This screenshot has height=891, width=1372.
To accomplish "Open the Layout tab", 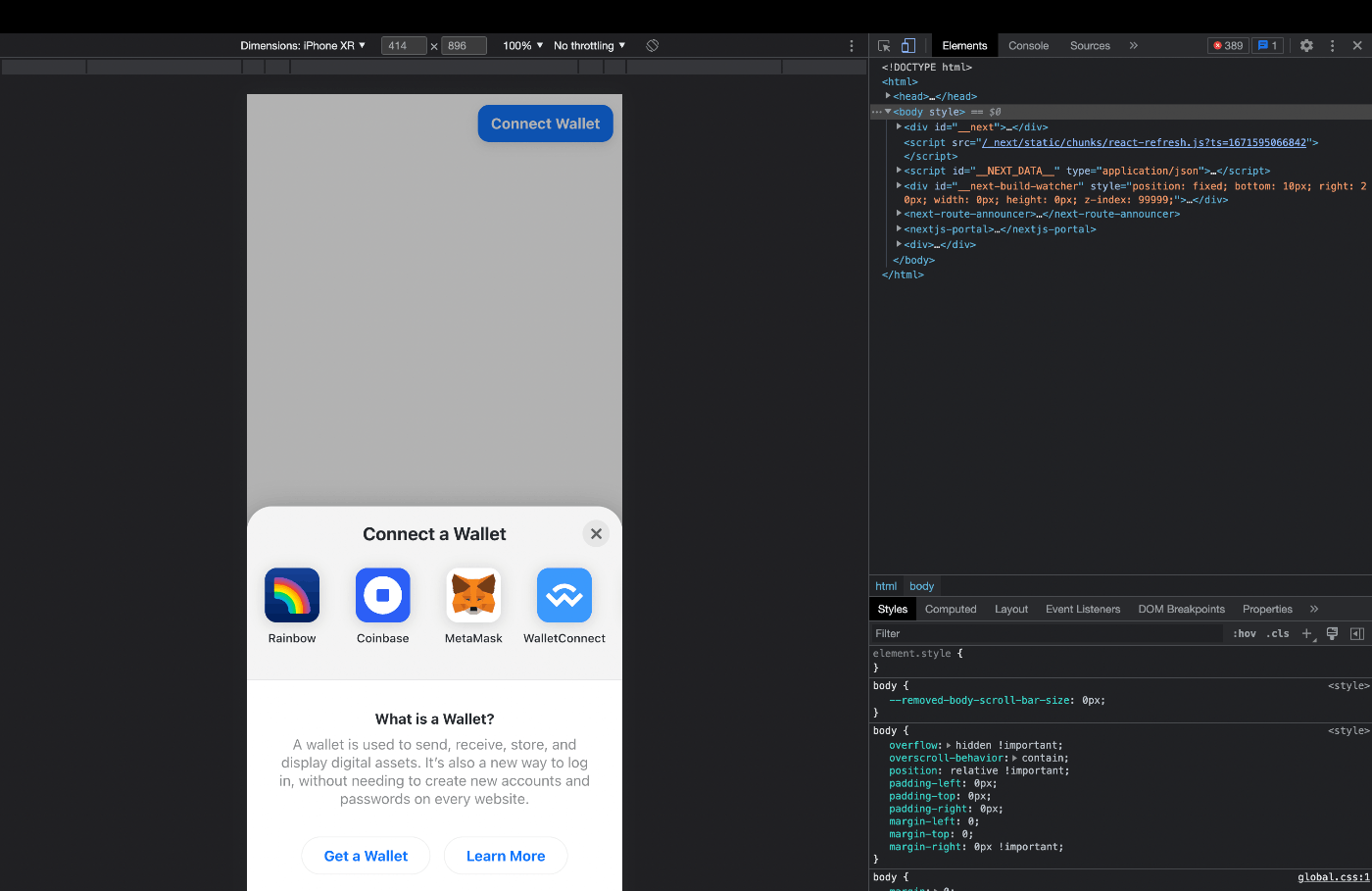I will point(1011,610).
